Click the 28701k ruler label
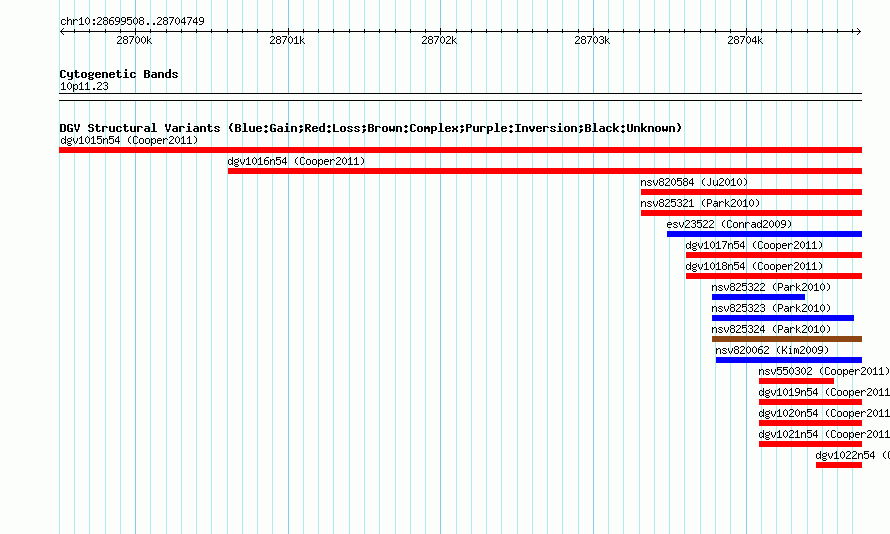This screenshot has height=534, width=890. pyautogui.click(x=287, y=40)
